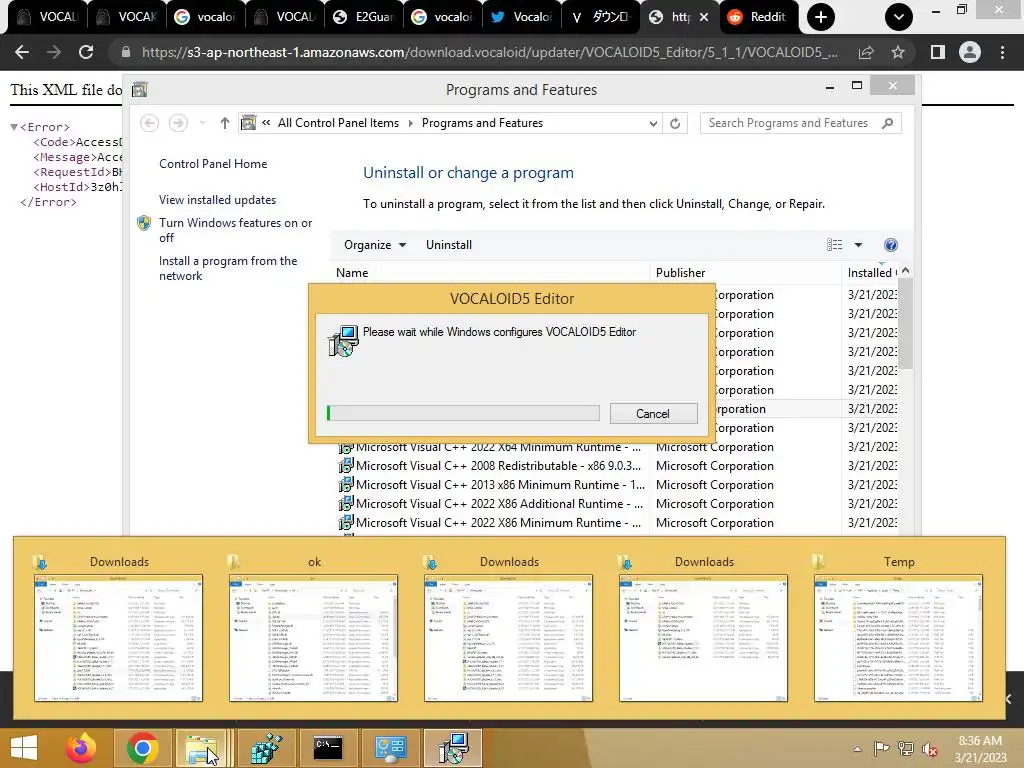The image size is (1024, 768).
Task: Click All Control Panel Items breadcrumb
Action: click(x=338, y=123)
